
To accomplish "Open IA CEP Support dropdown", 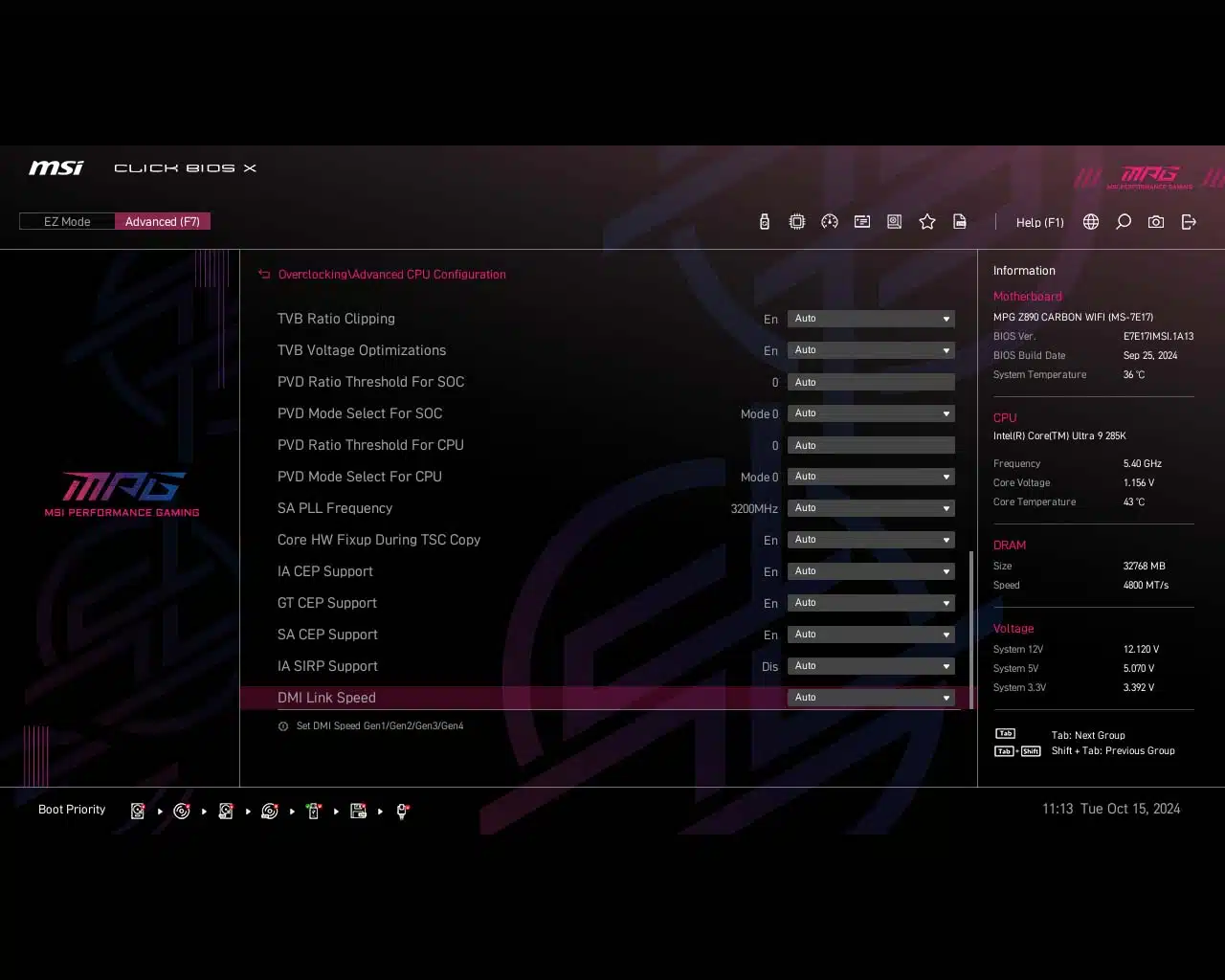I will coord(871,571).
